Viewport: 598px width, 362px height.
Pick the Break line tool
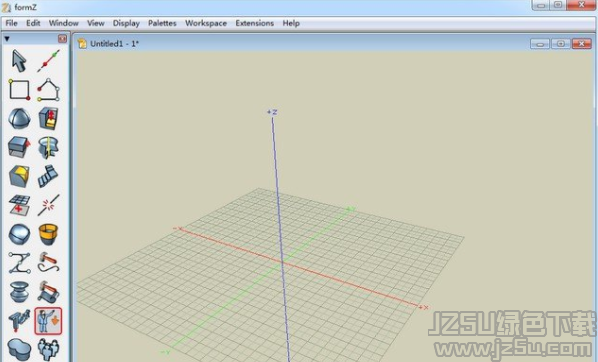(48, 205)
